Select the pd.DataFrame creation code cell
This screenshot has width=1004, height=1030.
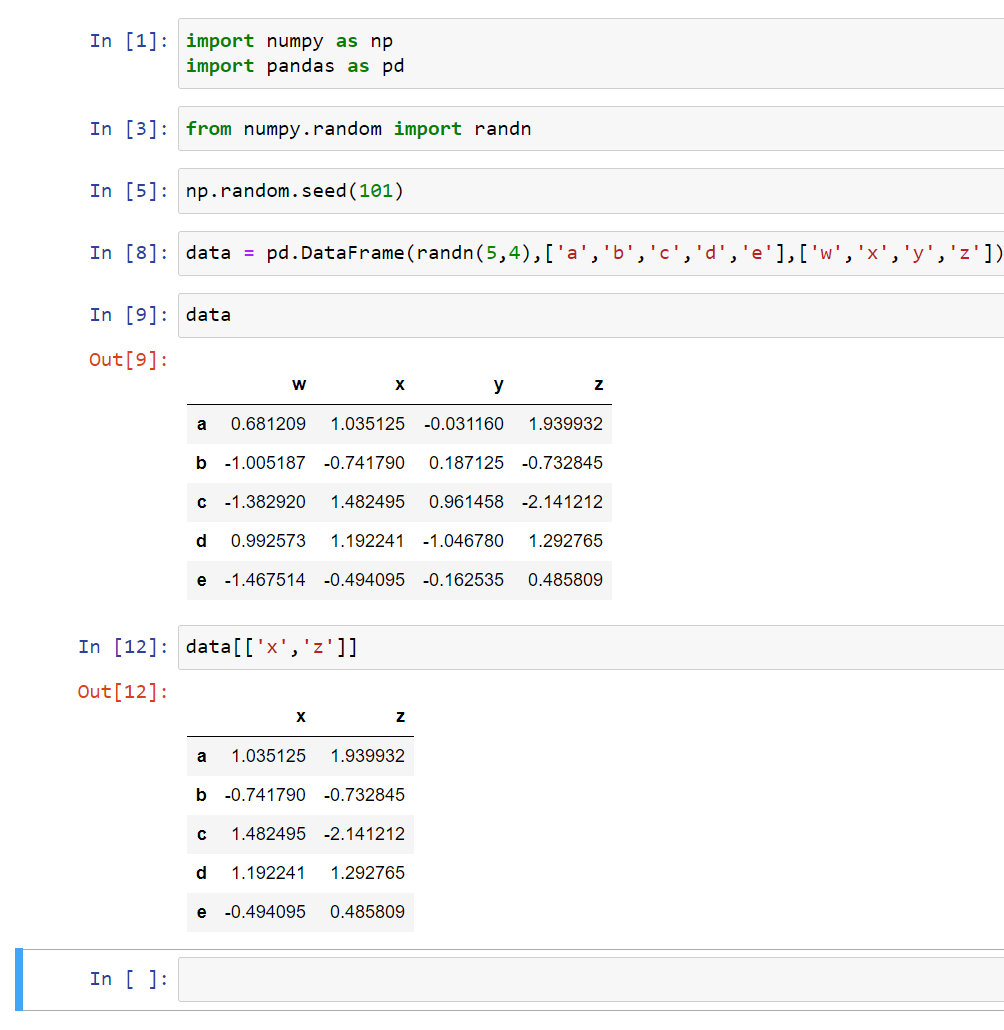pos(591,253)
